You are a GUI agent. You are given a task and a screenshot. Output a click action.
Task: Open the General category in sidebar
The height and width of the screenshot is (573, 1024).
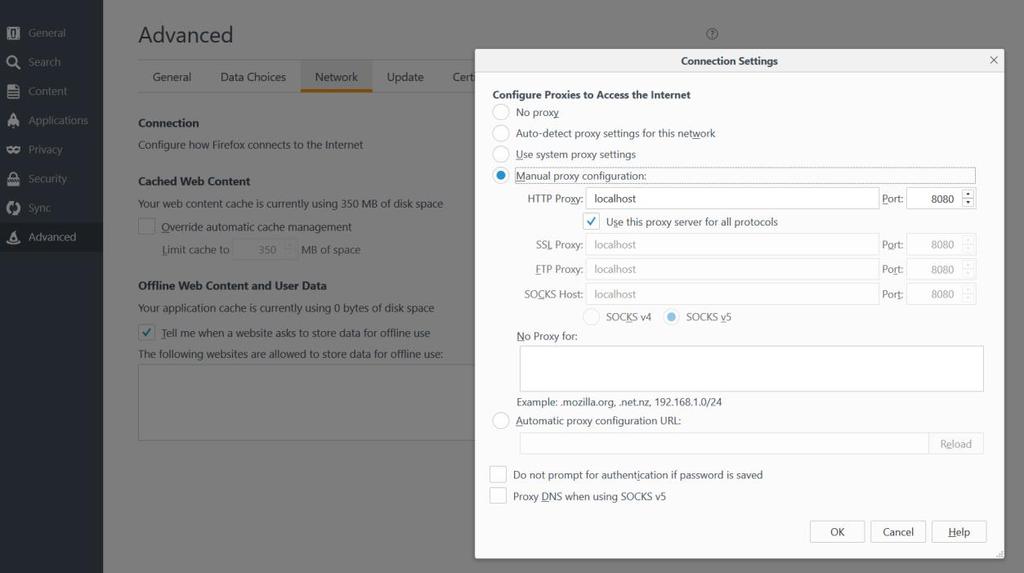51,33
